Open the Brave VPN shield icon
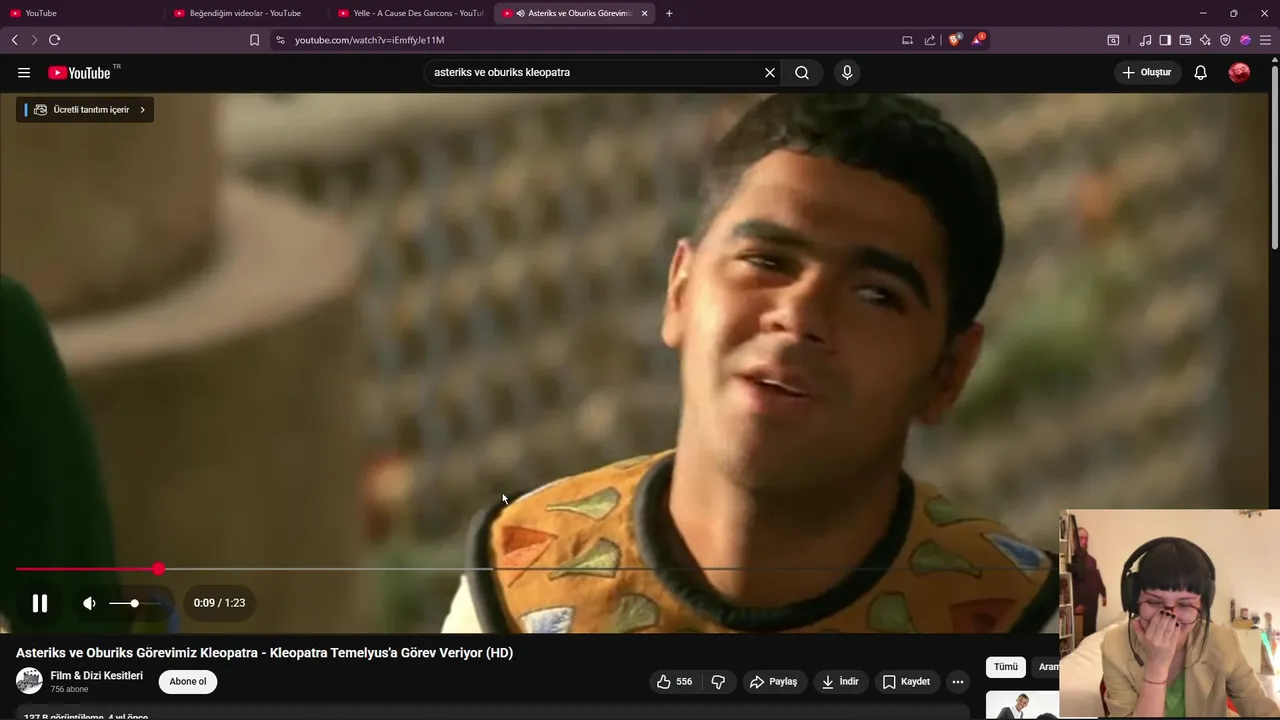Screen dimensions: 1280x720 (x=1225, y=40)
